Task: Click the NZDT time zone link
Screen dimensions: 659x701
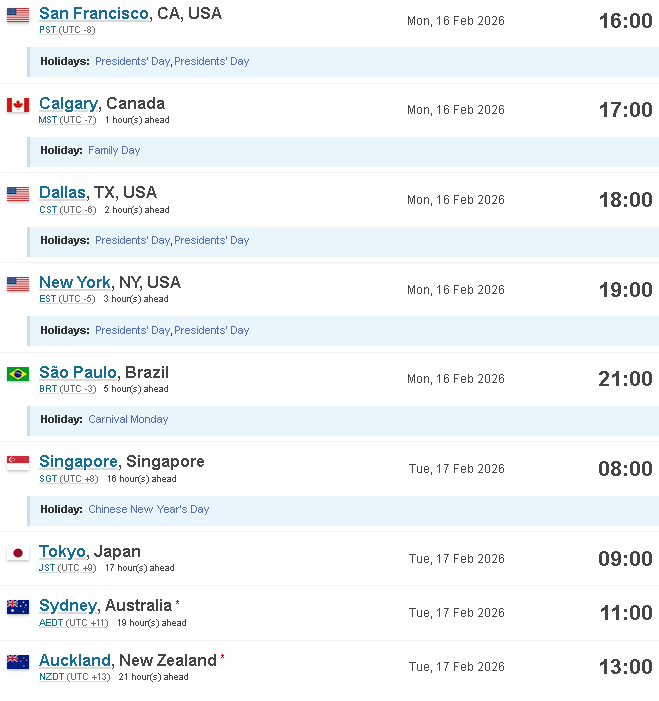Action: [x=51, y=677]
